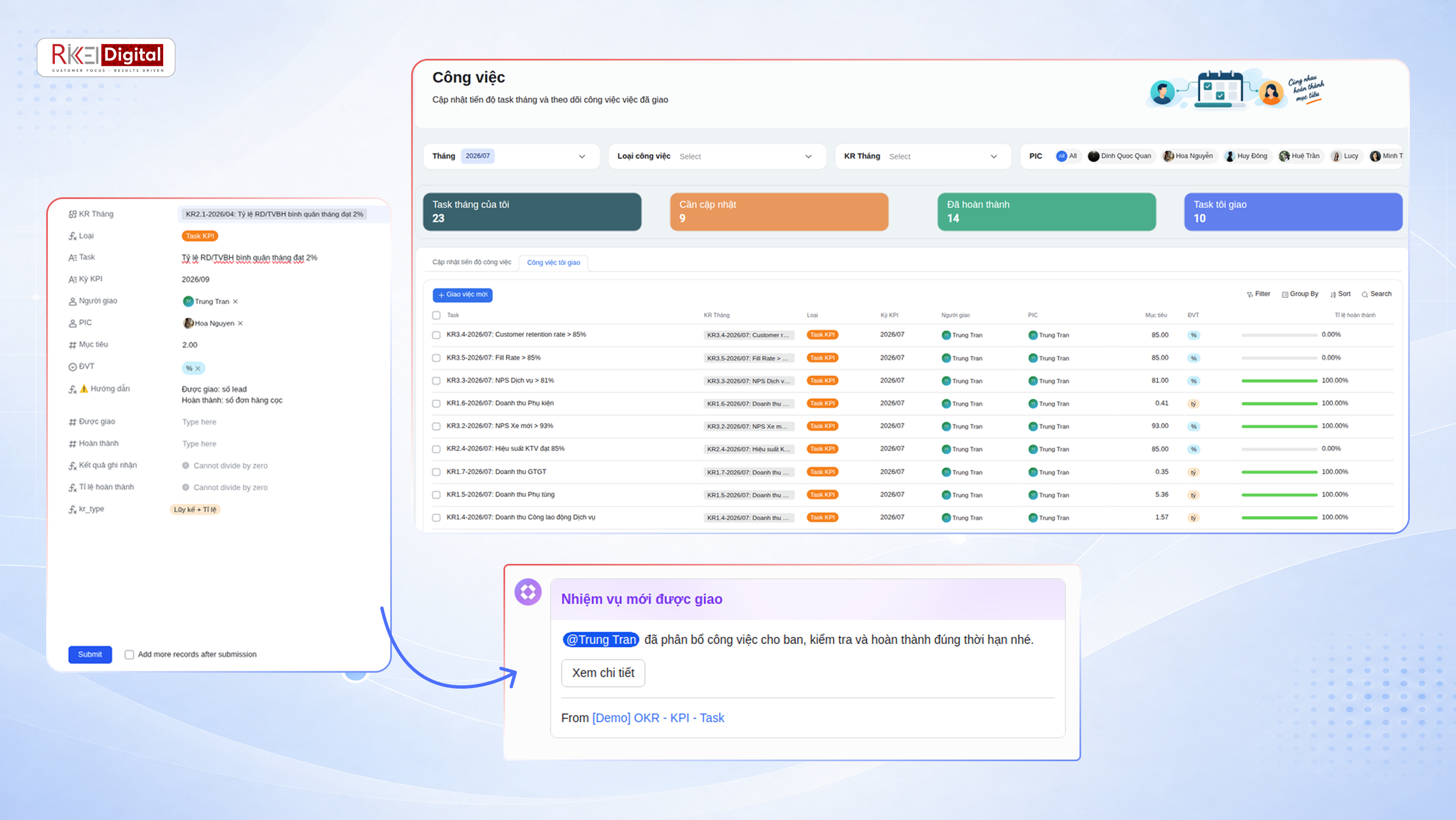Remove the % unit tag in ĐVT
The width and height of the screenshot is (1456, 820).
tap(198, 368)
